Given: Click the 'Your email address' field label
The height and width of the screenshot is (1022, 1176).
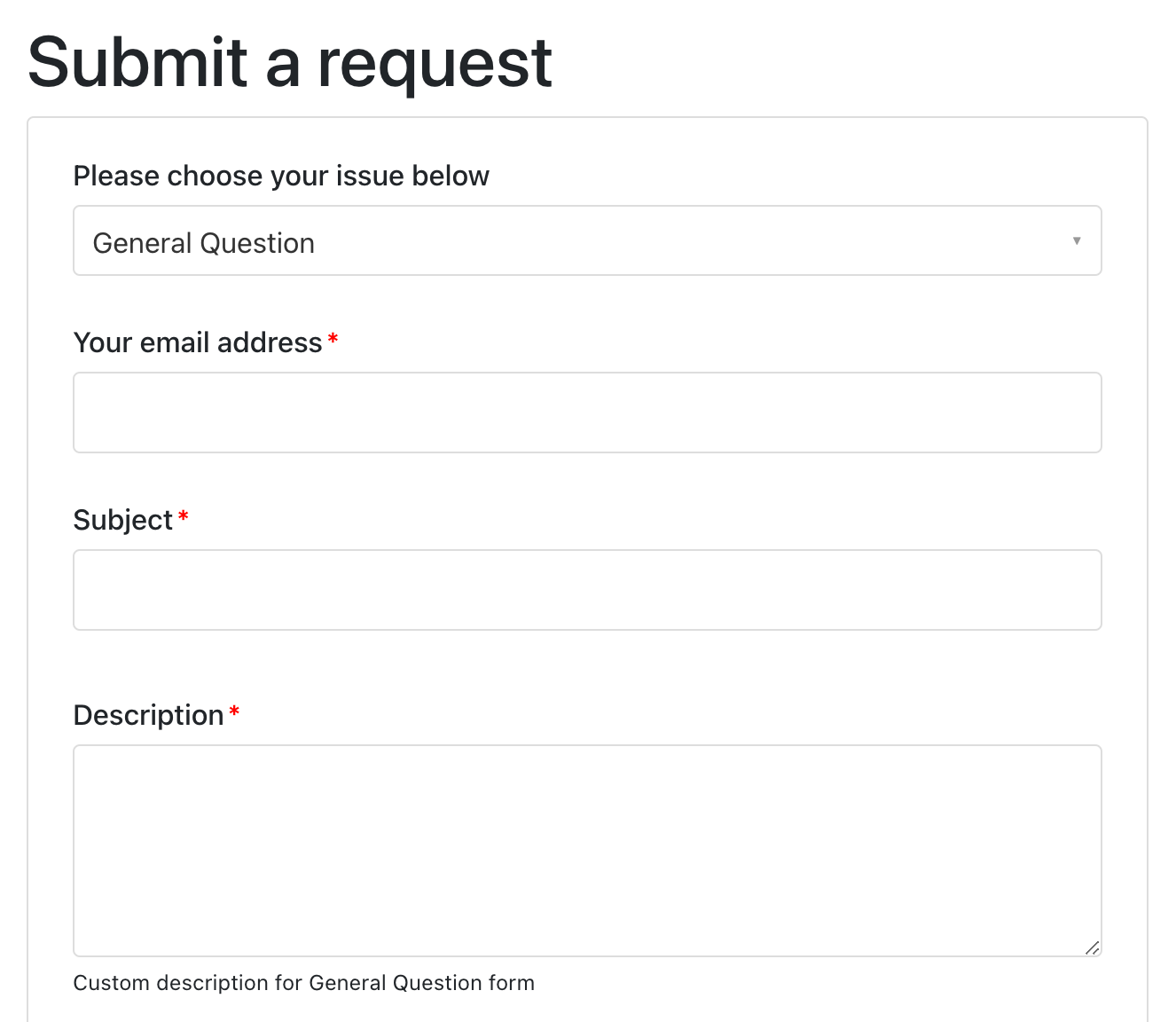Looking at the screenshot, I should 197,342.
